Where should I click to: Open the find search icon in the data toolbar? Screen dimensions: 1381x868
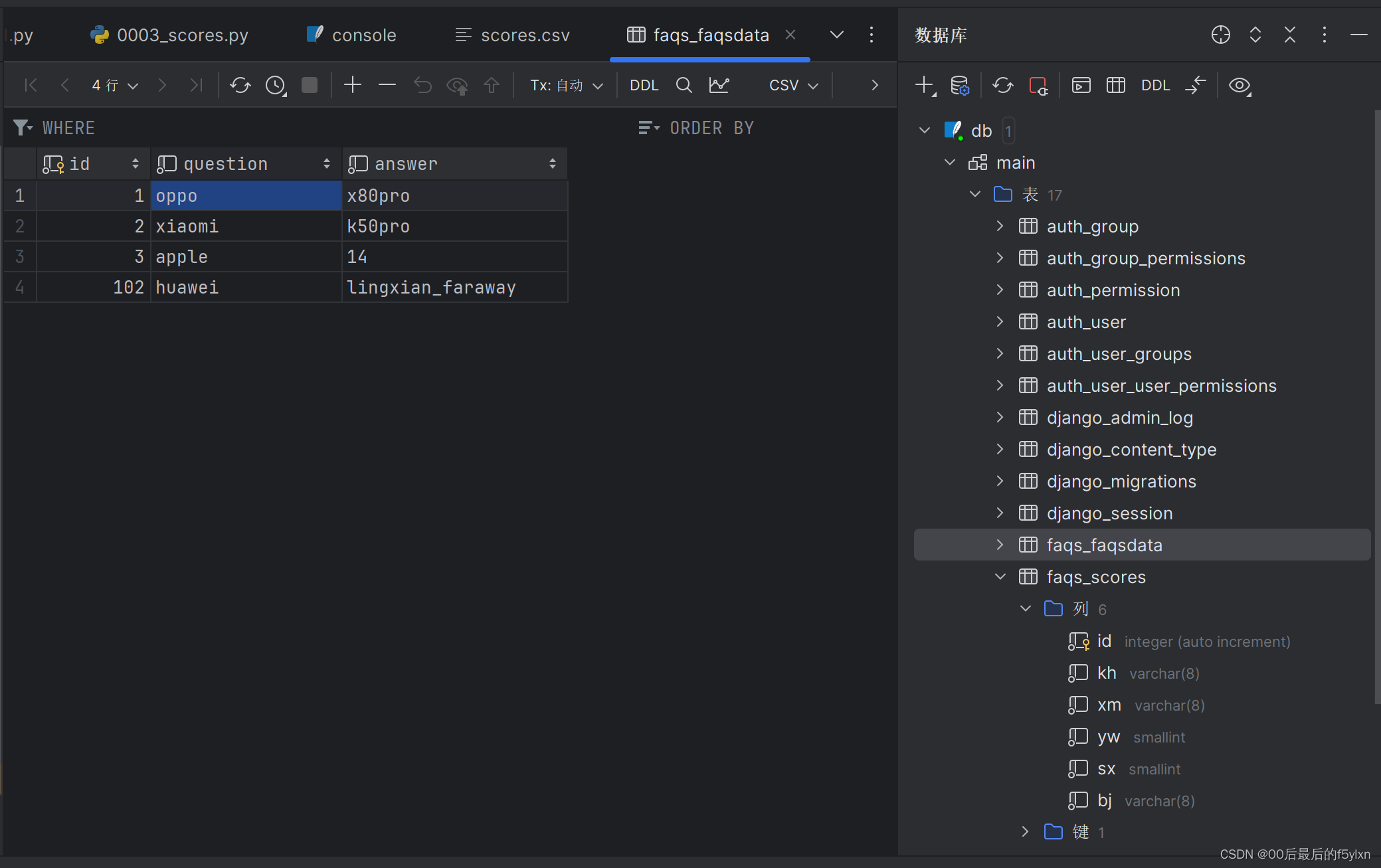[x=684, y=85]
